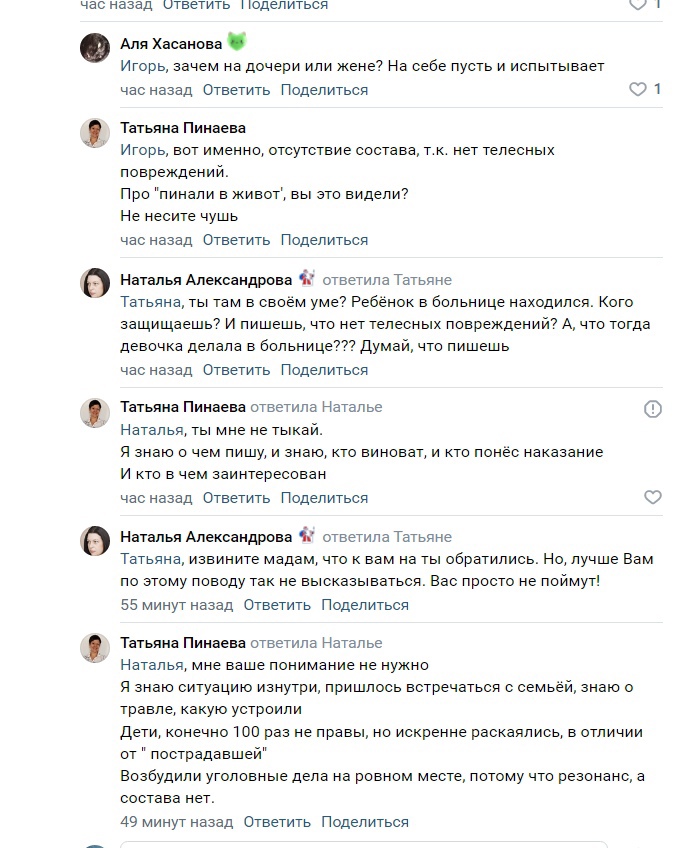Reply to Наталья's 'ты там в своём уме' comment
This screenshot has width=687, height=848.
(x=236, y=370)
